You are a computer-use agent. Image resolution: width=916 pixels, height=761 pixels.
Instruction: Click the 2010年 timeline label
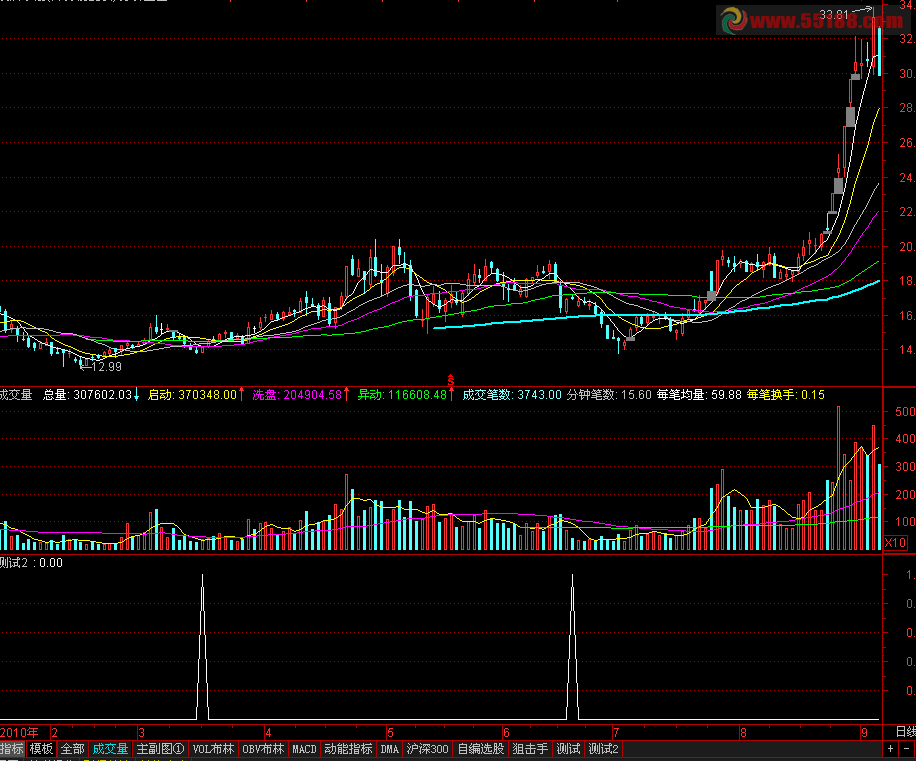pyautogui.click(x=19, y=732)
